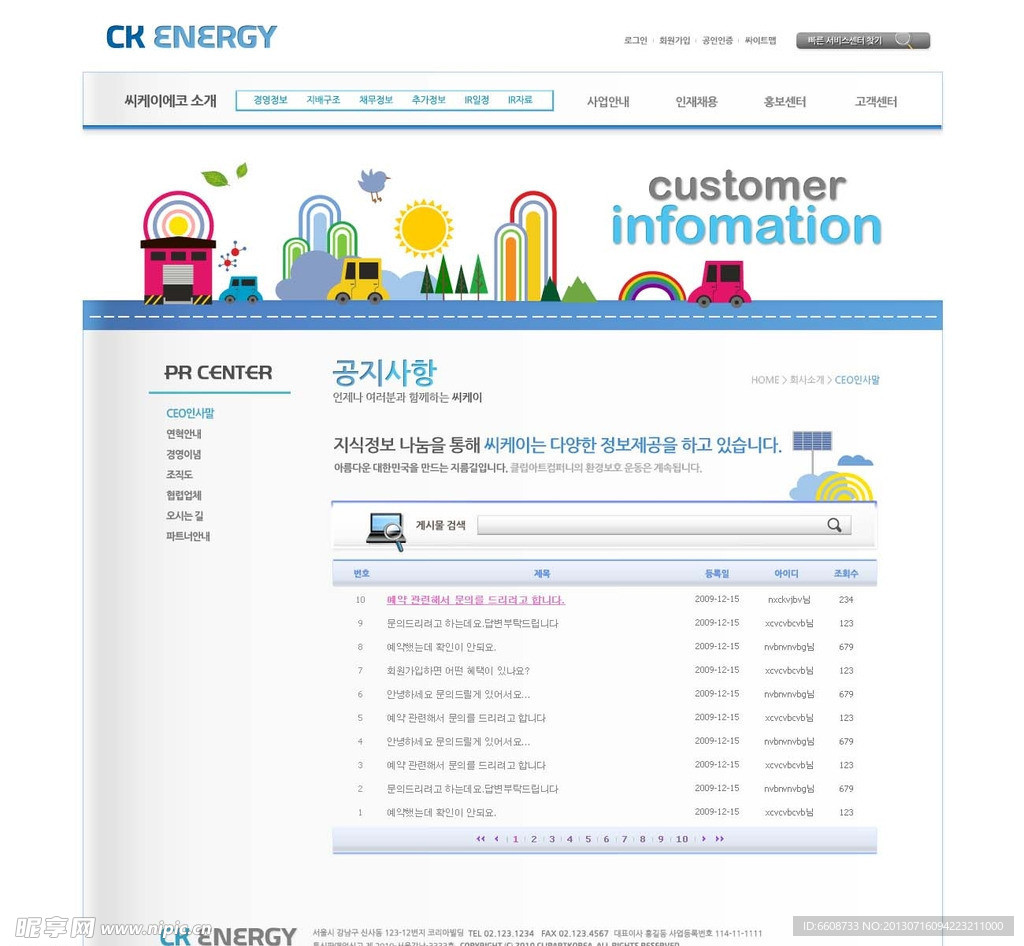
Task: Jump to last page with double-right arrow
Action: 720,839
